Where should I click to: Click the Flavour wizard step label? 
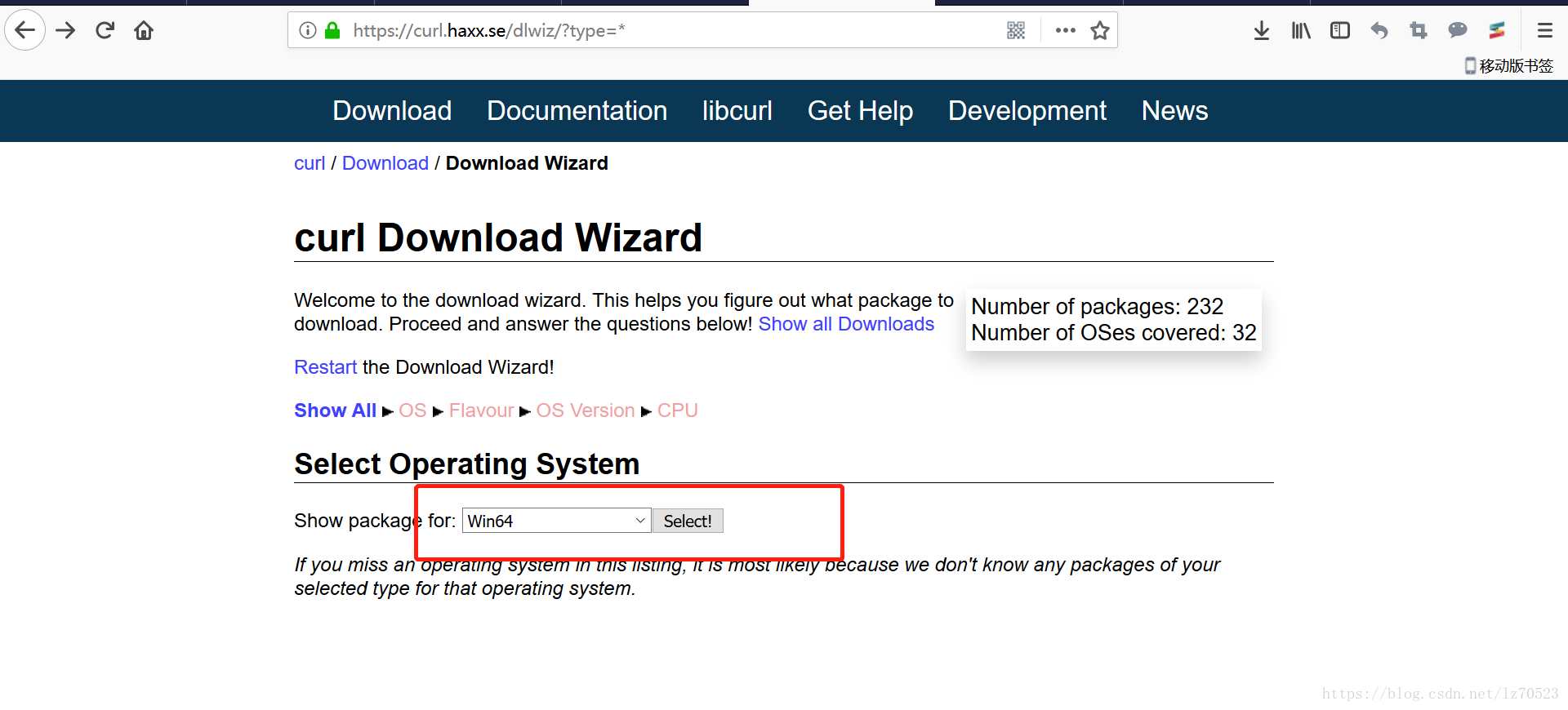(482, 410)
